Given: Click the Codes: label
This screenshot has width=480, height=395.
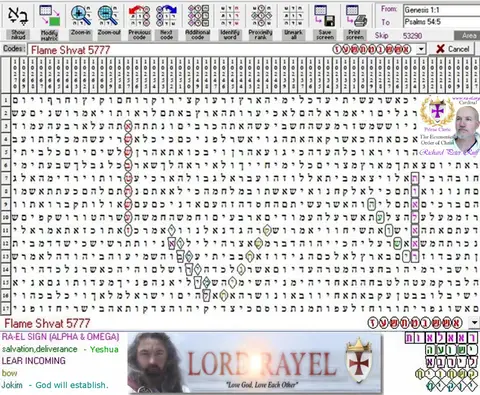Looking at the screenshot, I should point(14,49).
